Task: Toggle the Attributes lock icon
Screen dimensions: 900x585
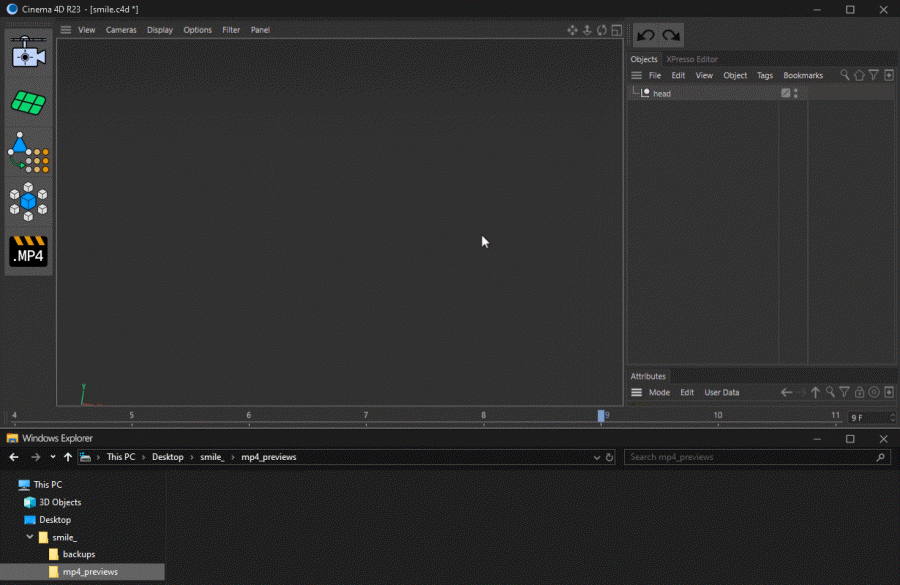Action: tap(859, 392)
